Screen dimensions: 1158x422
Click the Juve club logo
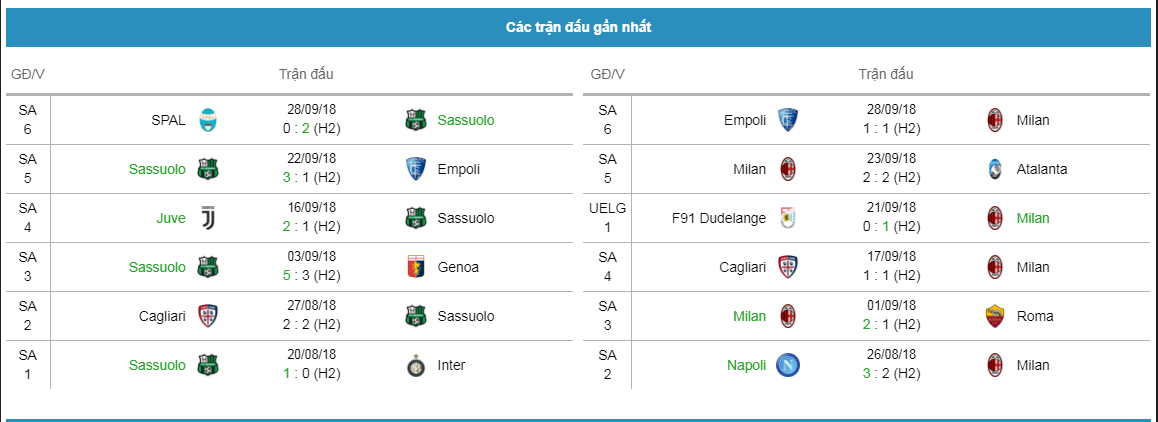point(207,218)
